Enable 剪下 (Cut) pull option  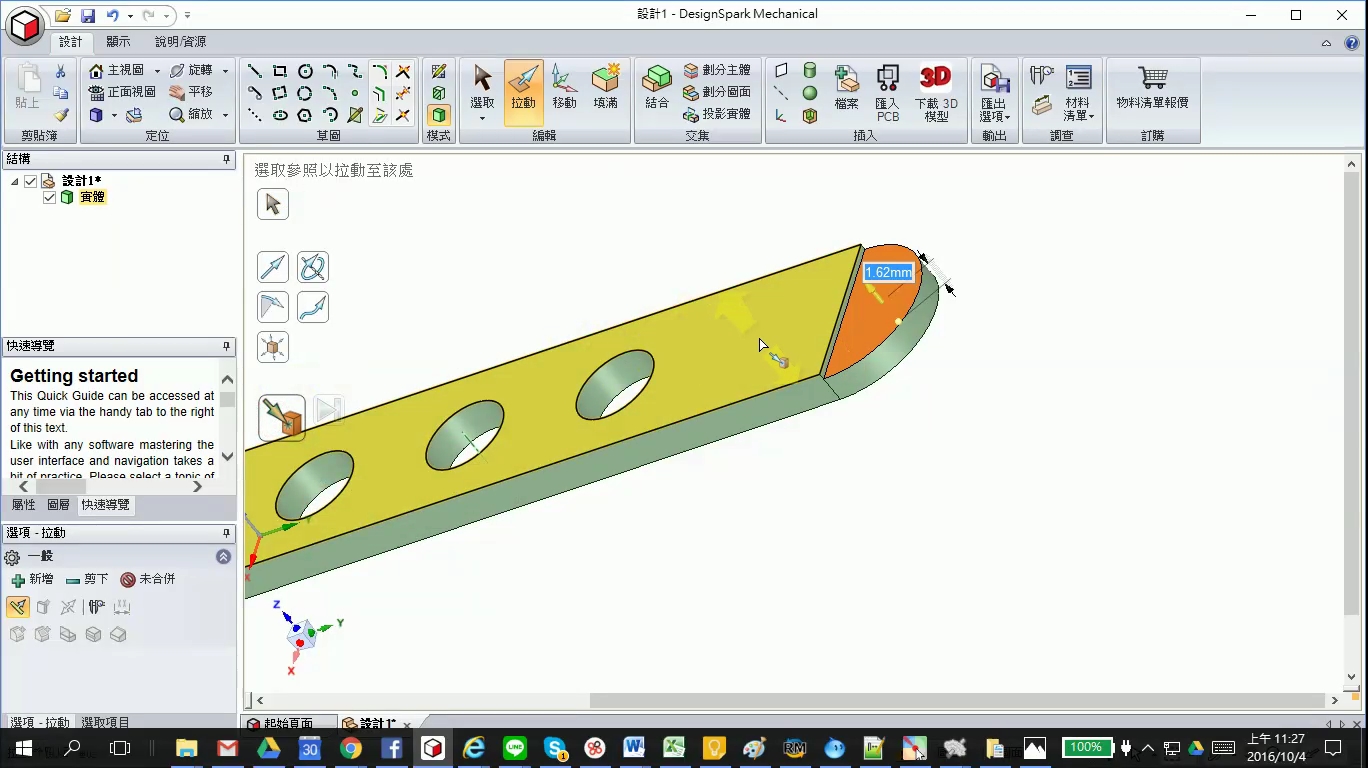click(88, 579)
